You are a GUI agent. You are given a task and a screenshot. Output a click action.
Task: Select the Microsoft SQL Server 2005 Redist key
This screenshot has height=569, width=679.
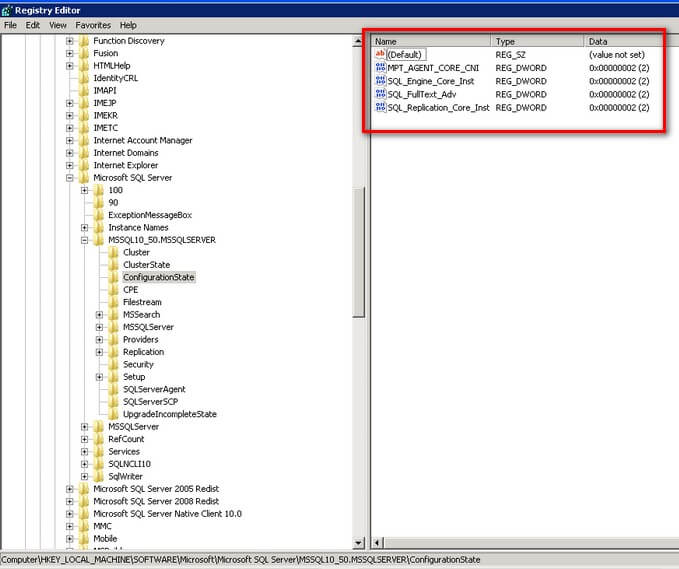point(156,489)
